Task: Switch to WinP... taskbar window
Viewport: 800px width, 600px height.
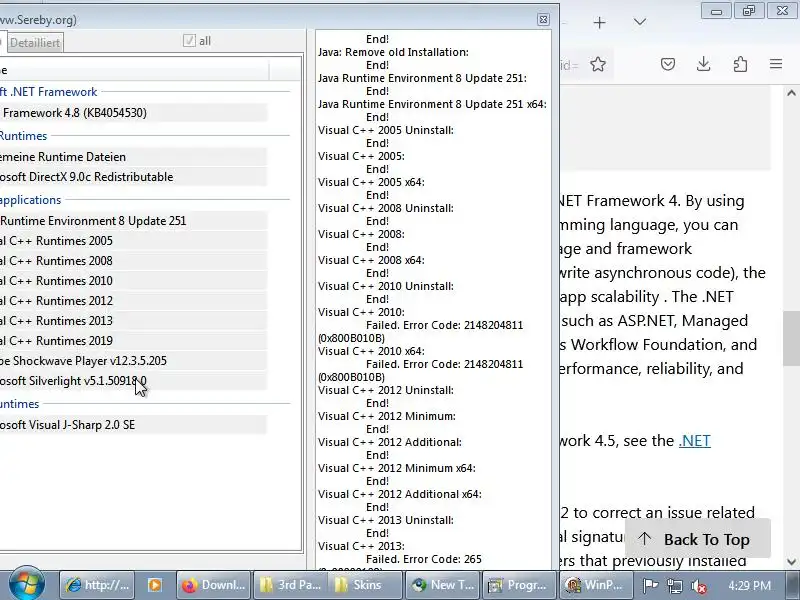Action: click(x=595, y=585)
